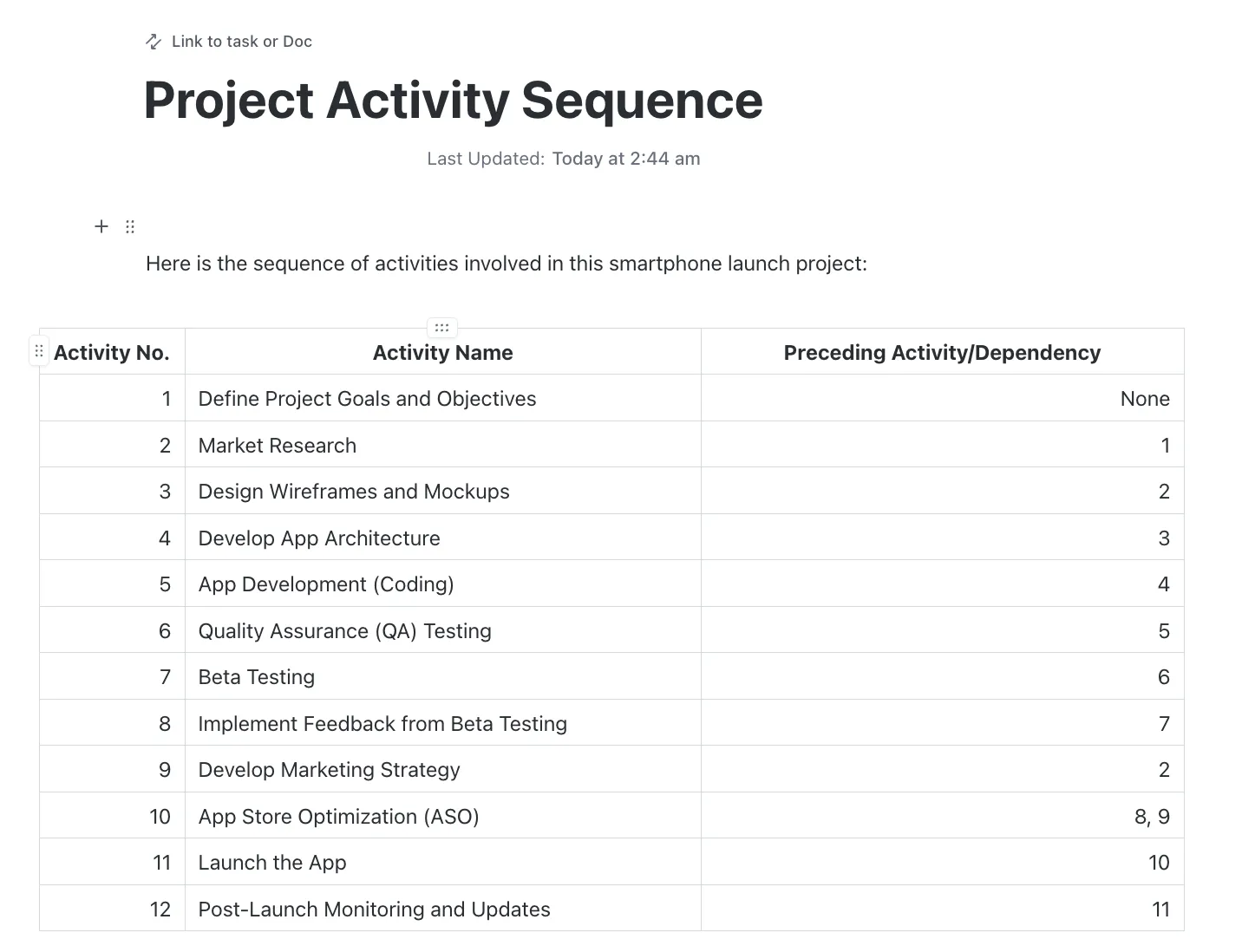
Task: Click the 'None' dependency cell
Action: 943,398
